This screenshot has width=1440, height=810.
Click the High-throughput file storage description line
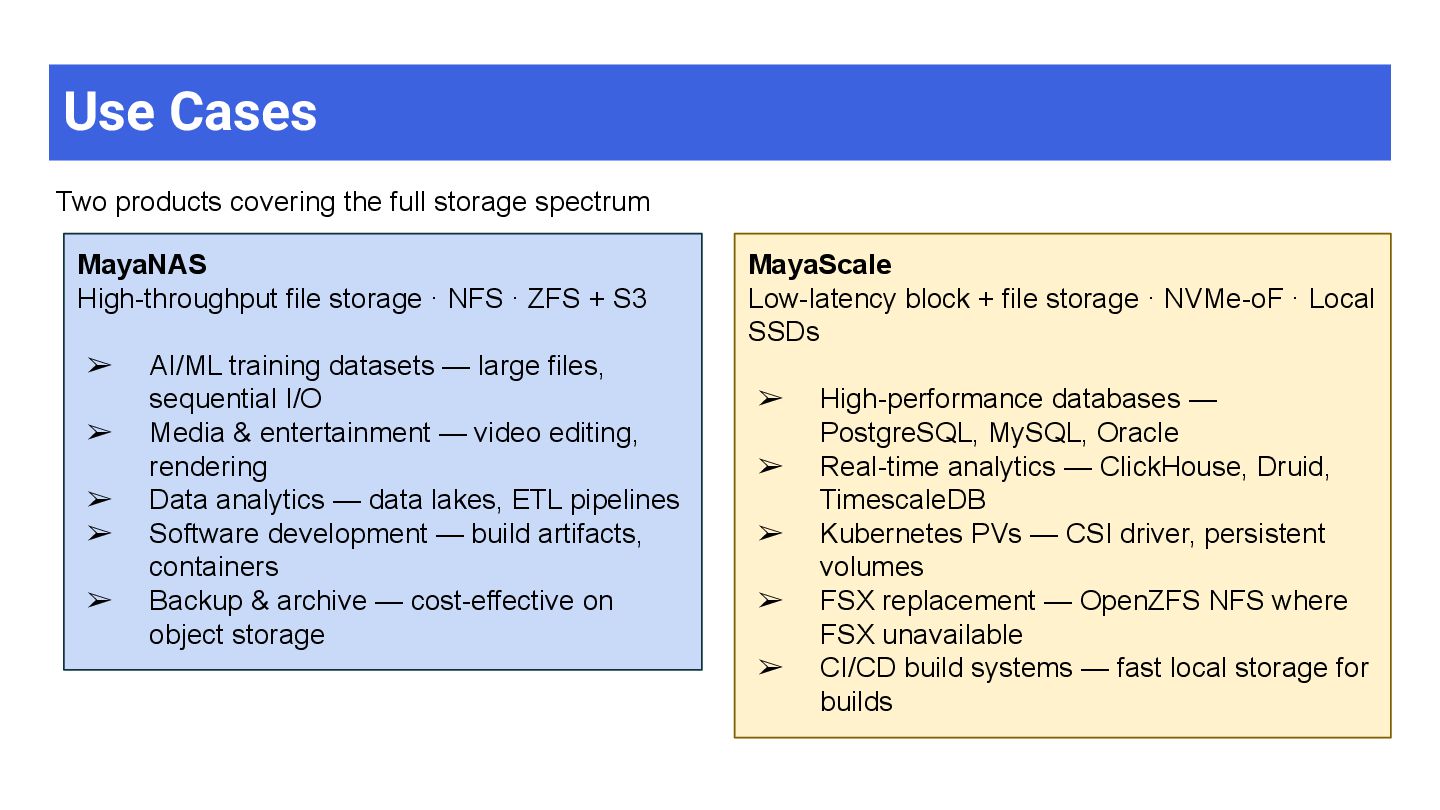(x=362, y=299)
